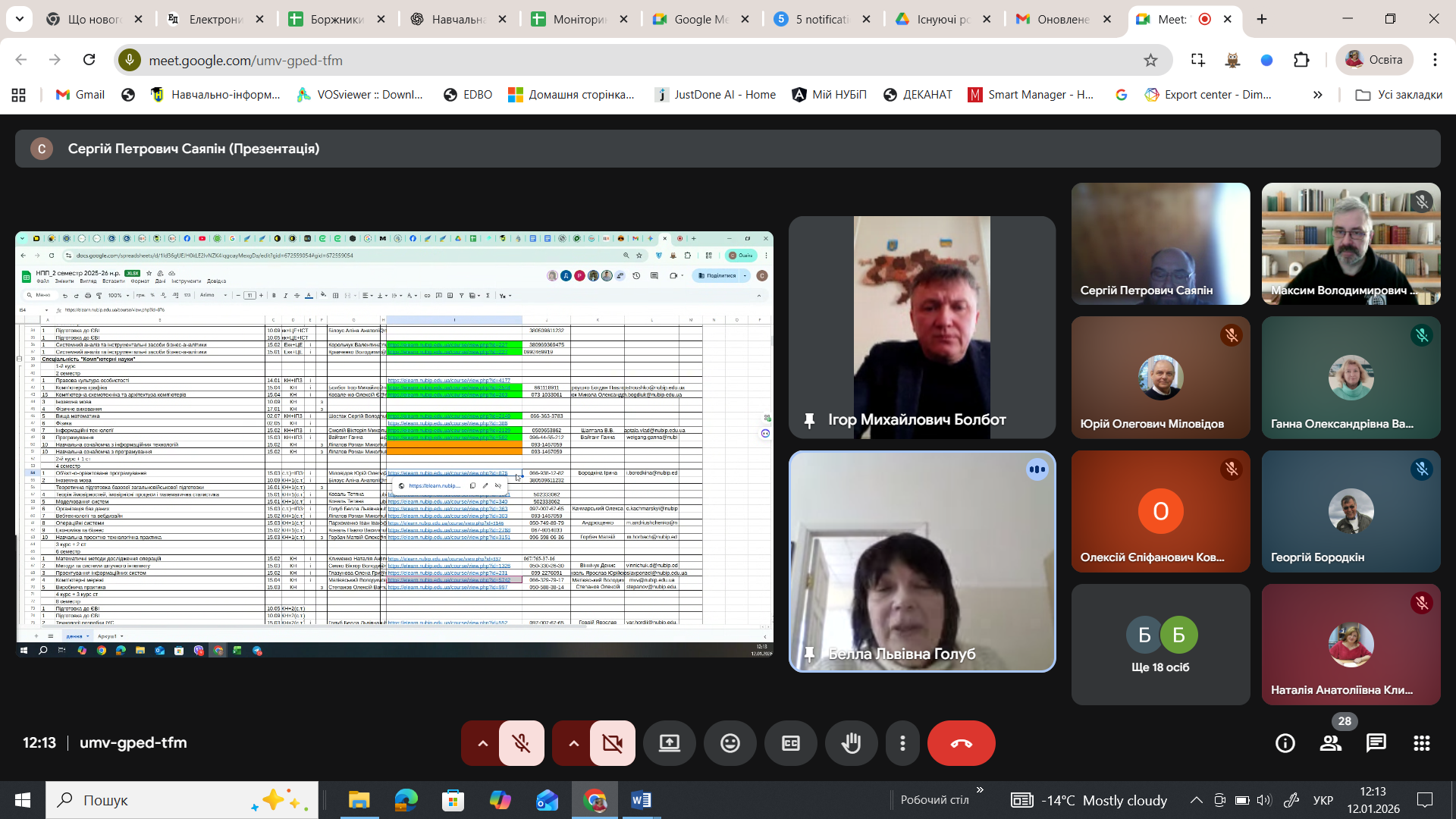Screen dimensions: 1456x819
Task: Click the red leave call button
Action: [x=961, y=743]
